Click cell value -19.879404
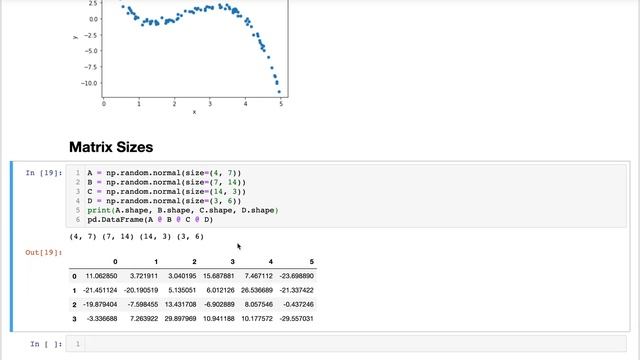 click(100, 305)
